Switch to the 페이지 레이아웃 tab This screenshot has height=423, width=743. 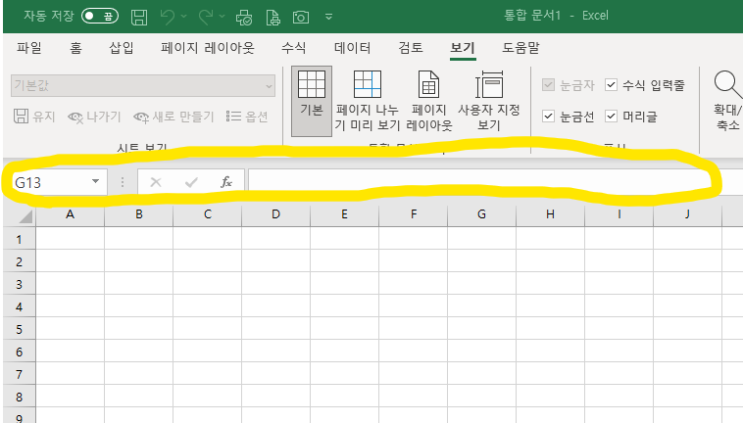208,48
